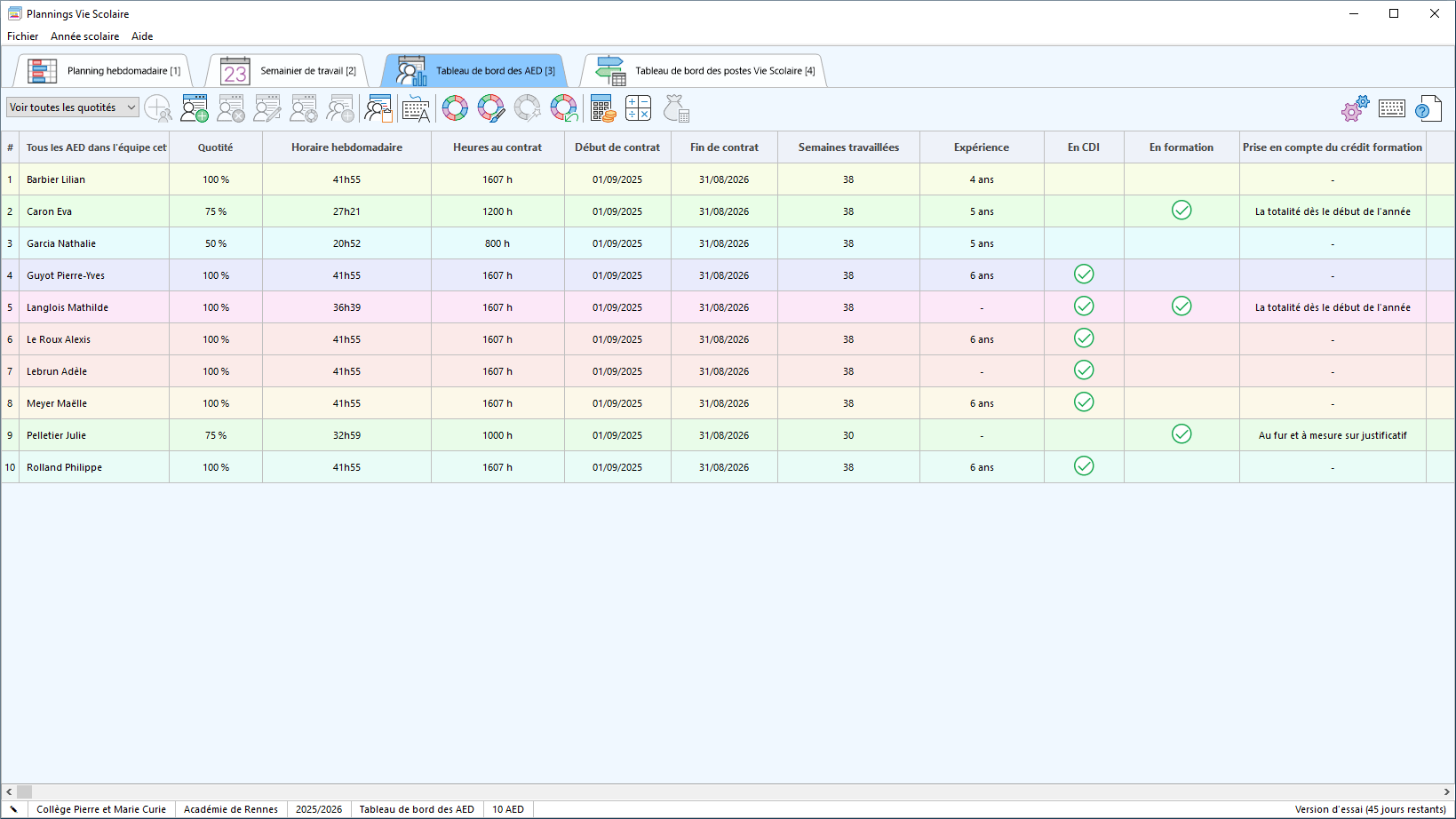This screenshot has width=1456, height=819.
Task: Click the math operators calculator icon
Action: pos(638,108)
